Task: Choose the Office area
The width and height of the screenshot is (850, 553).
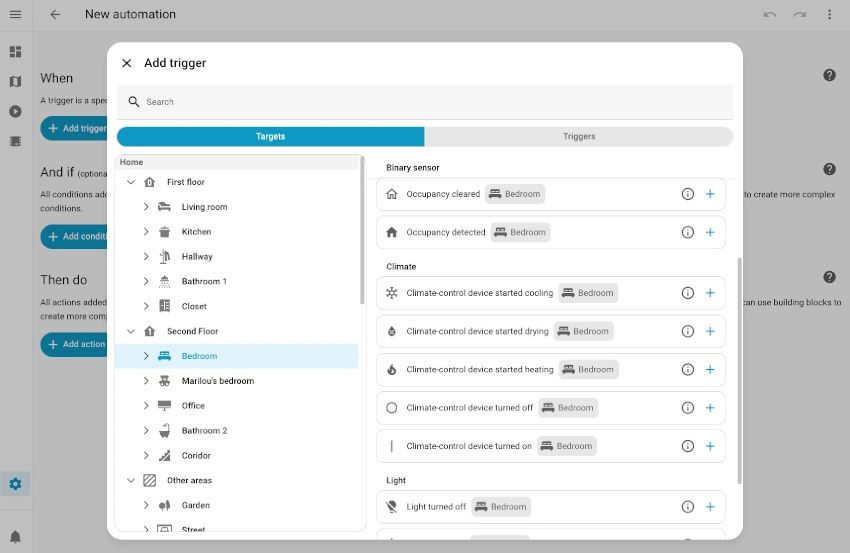Action: click(x=193, y=406)
